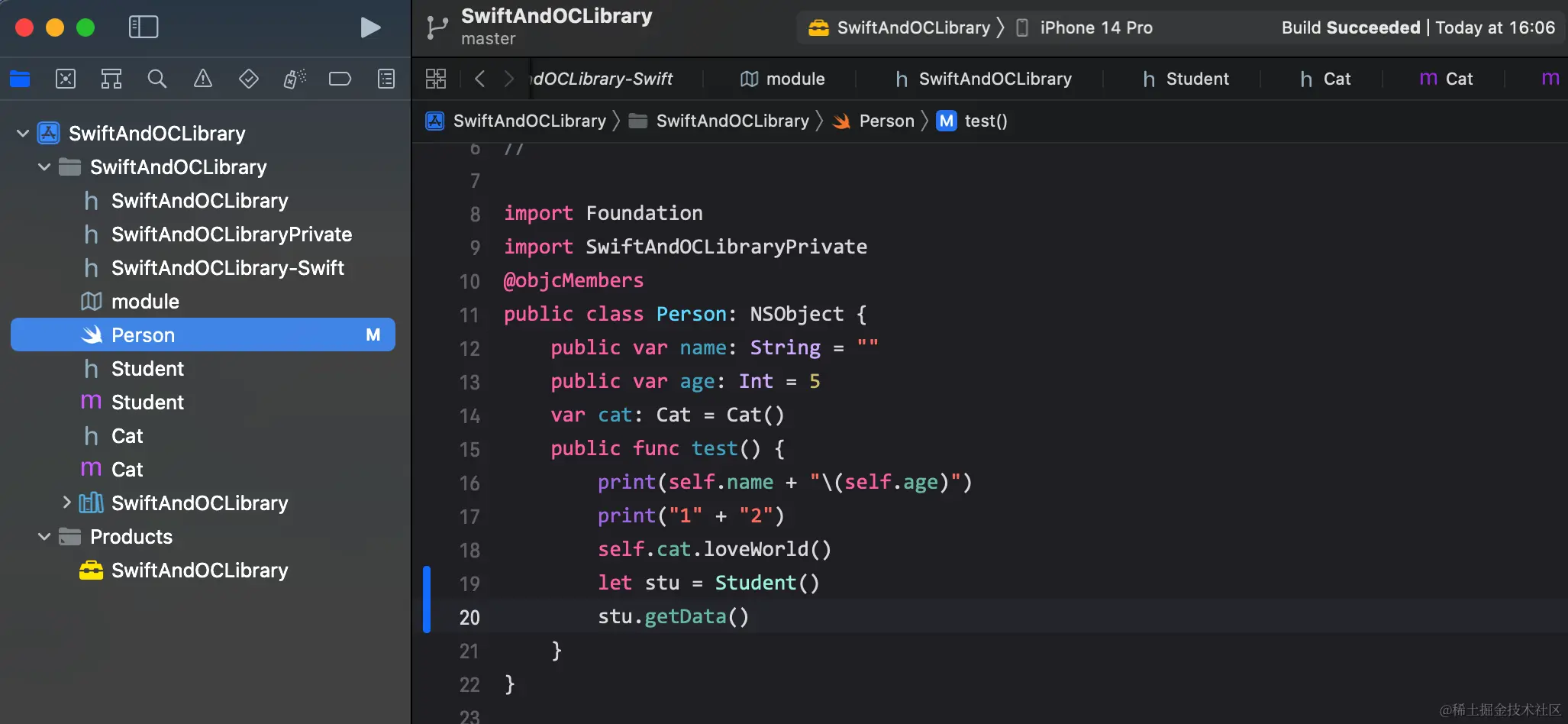Switch to the module editor tab

click(782, 79)
